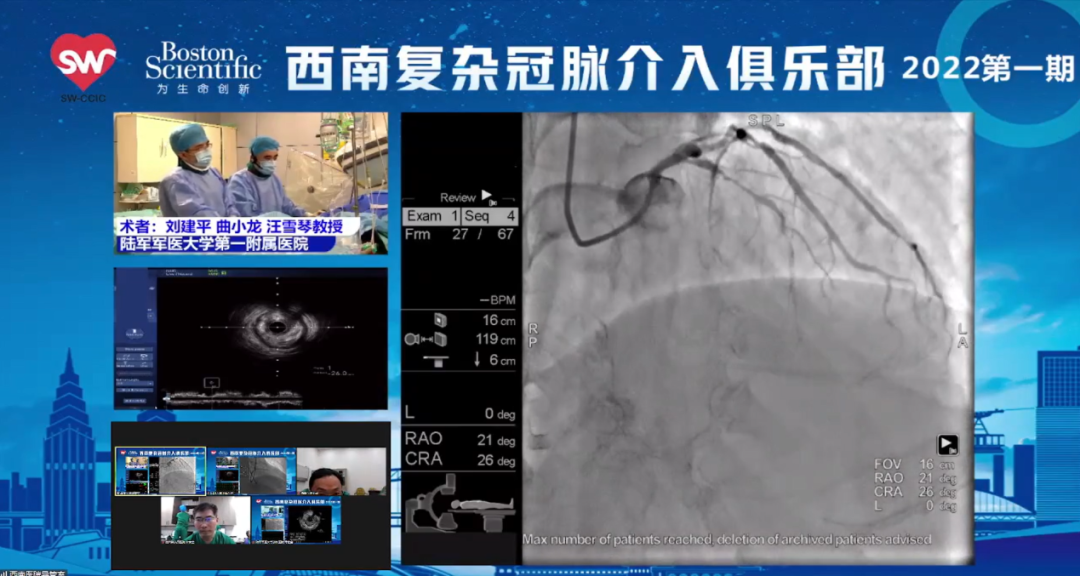Click the L 0 deg overlay on the angiogram

[x=915, y=506]
